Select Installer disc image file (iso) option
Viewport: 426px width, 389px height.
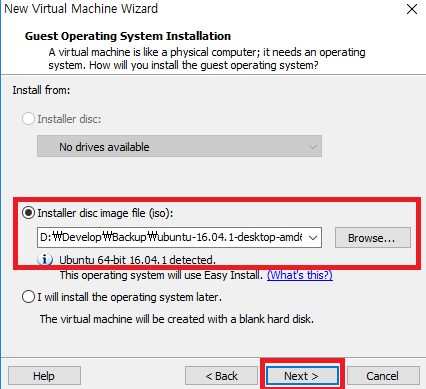click(28, 213)
